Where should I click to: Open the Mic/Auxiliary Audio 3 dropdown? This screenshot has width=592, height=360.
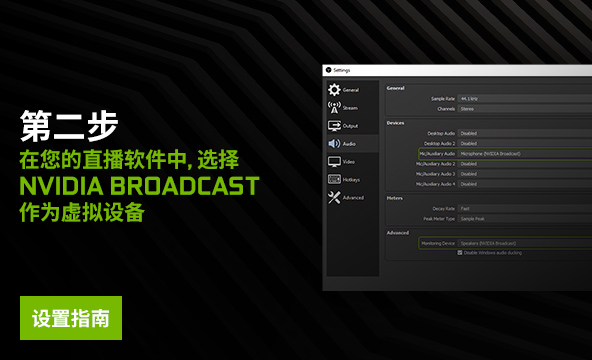(525, 174)
